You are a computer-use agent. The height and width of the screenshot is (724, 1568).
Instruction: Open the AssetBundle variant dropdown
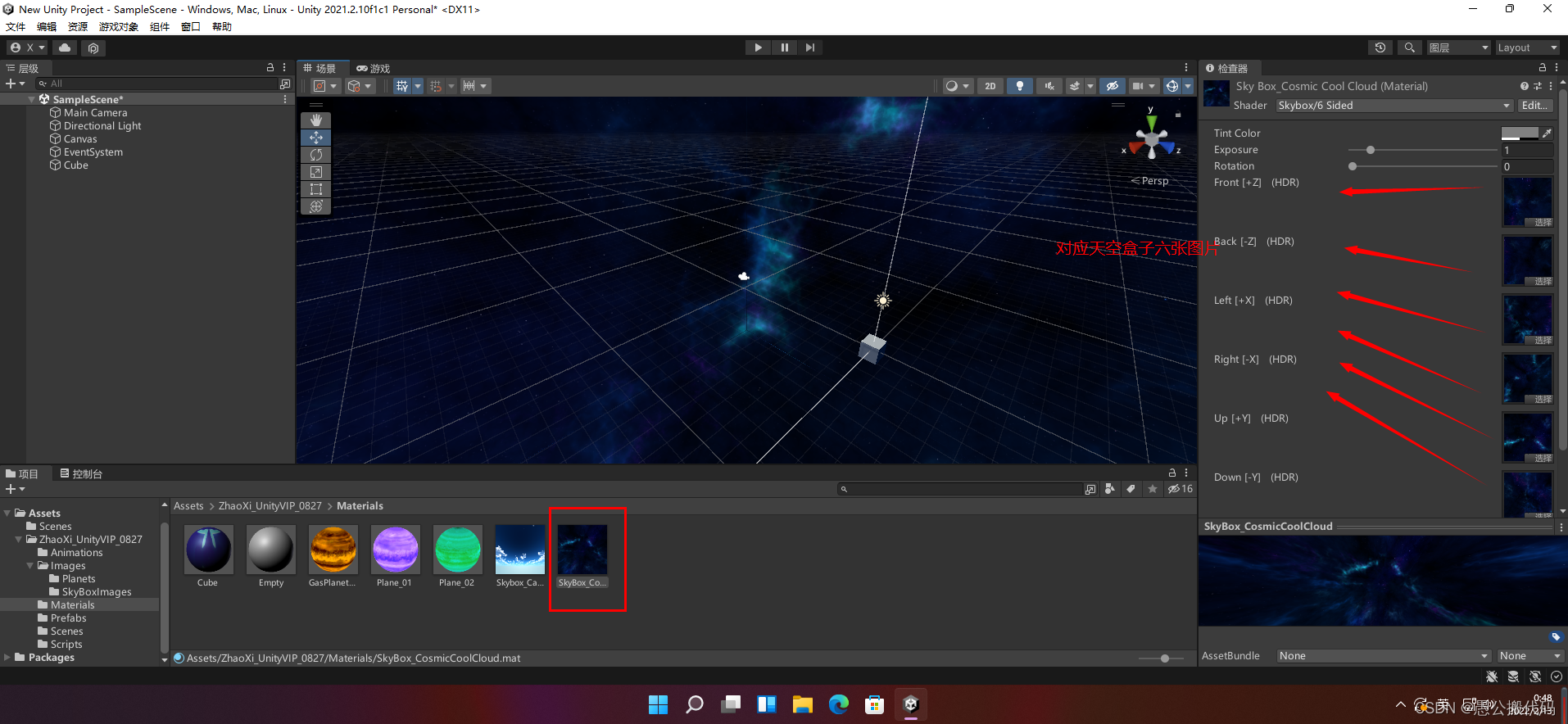[1529, 656]
